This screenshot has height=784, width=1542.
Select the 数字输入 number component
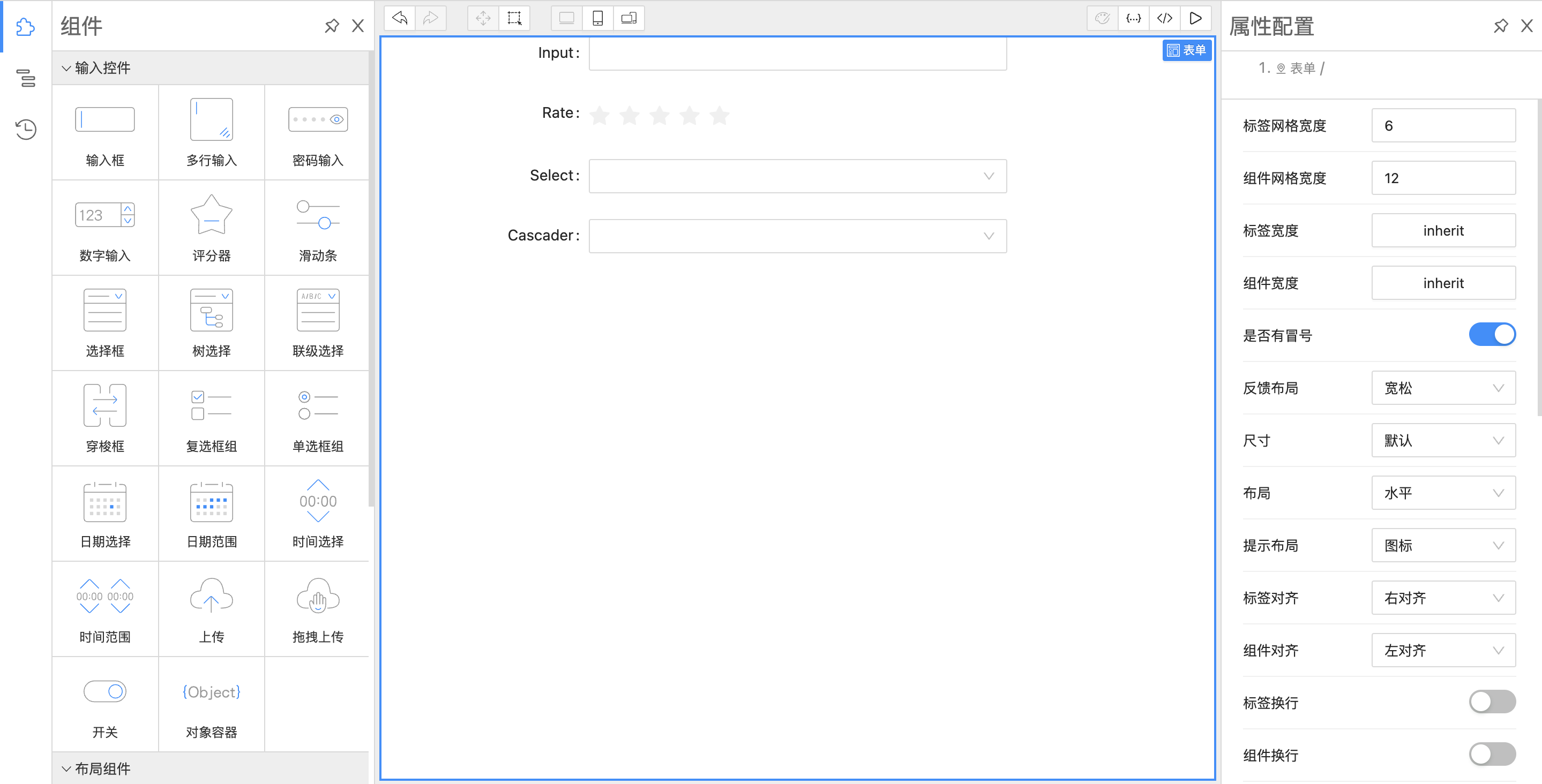pyautogui.click(x=106, y=228)
